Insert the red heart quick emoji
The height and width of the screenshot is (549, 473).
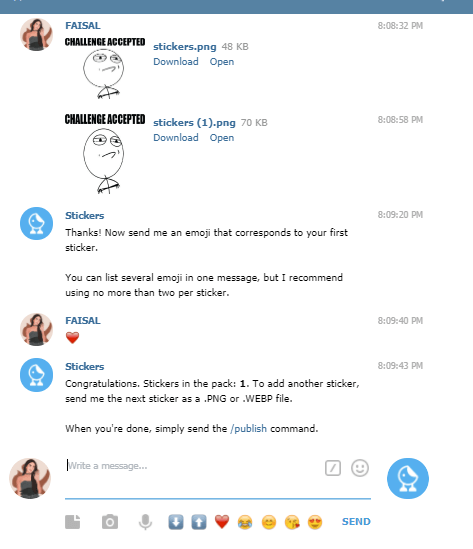coord(222,522)
